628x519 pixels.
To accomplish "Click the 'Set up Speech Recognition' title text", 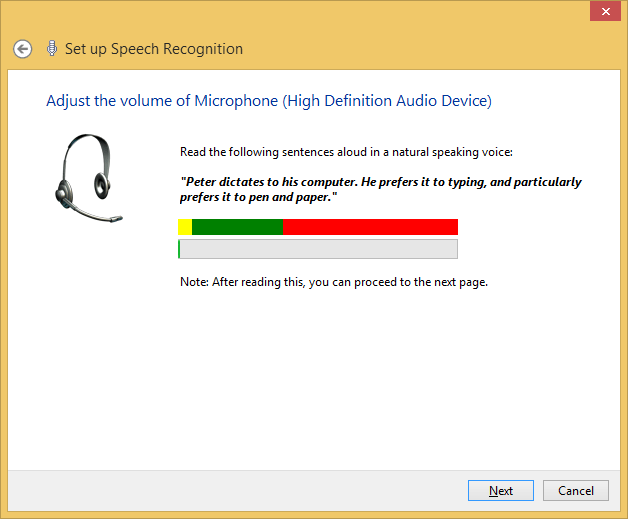I will [153, 49].
